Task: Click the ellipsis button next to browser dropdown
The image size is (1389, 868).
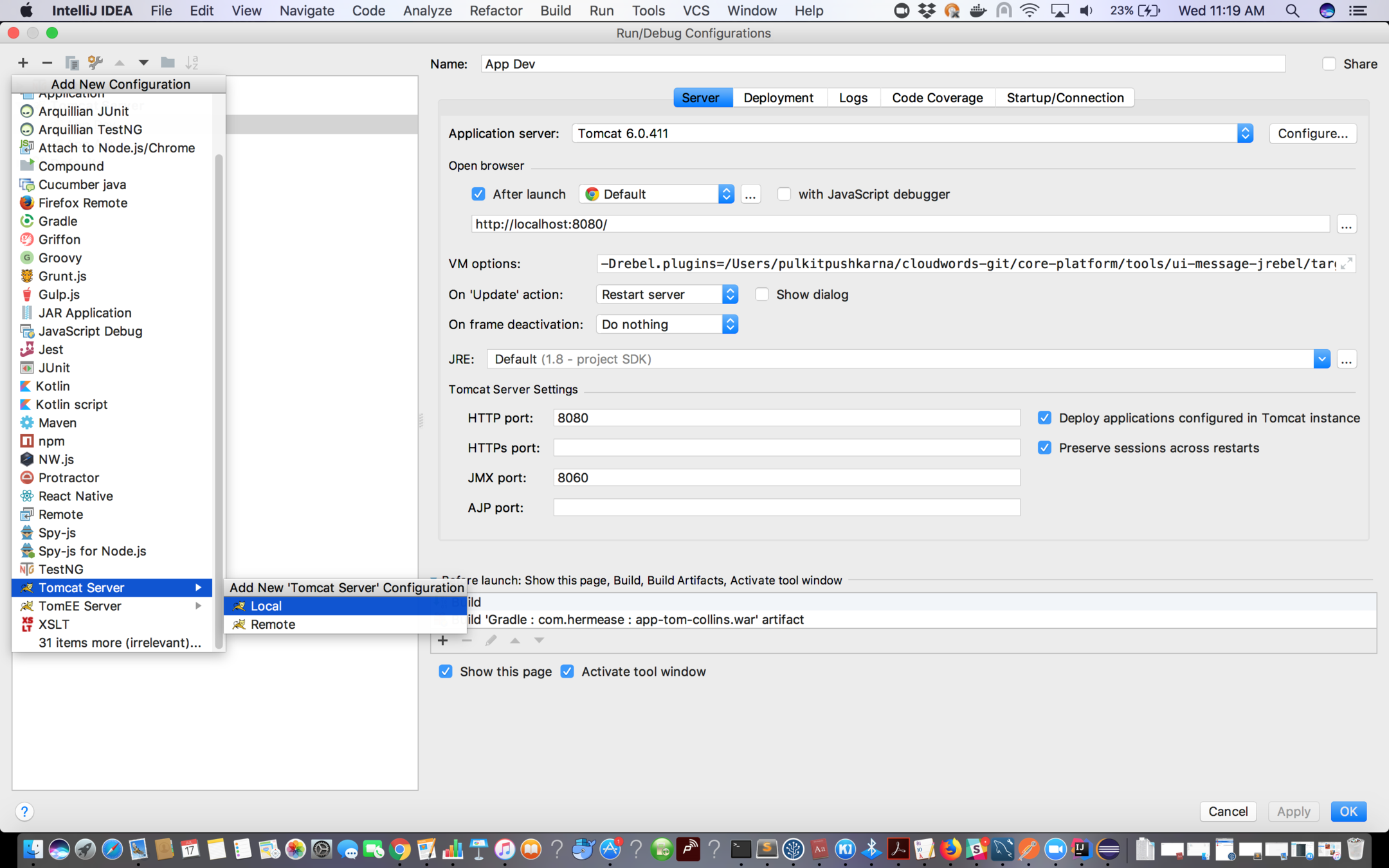Action: 750,194
